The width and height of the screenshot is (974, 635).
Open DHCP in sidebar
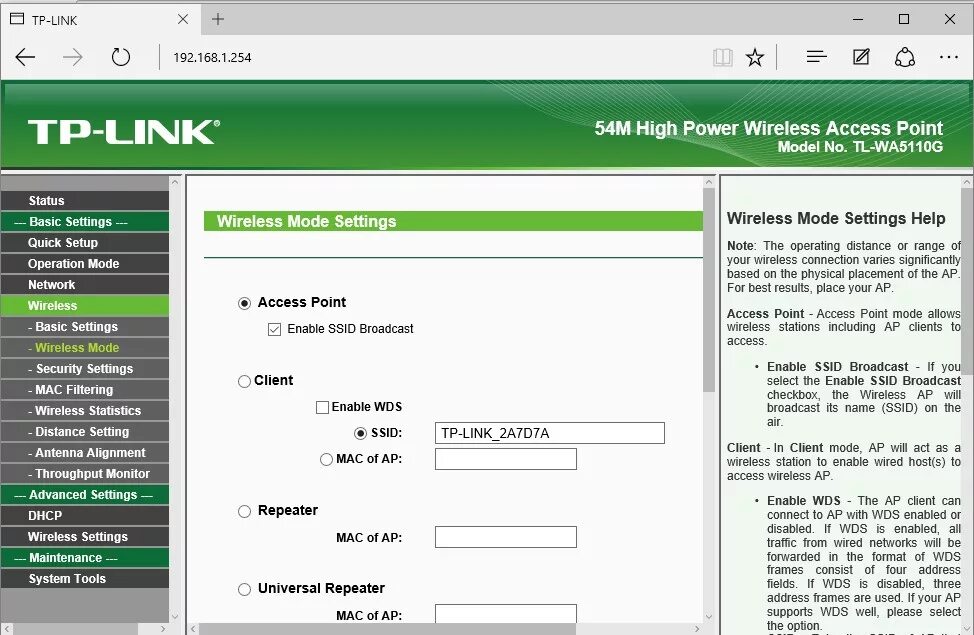[84, 516]
